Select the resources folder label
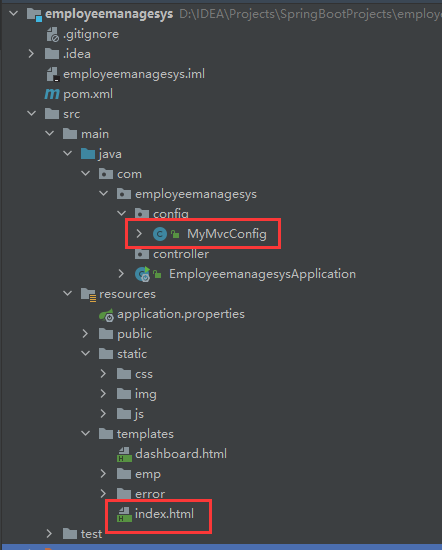The height and width of the screenshot is (550, 442). pos(127,294)
